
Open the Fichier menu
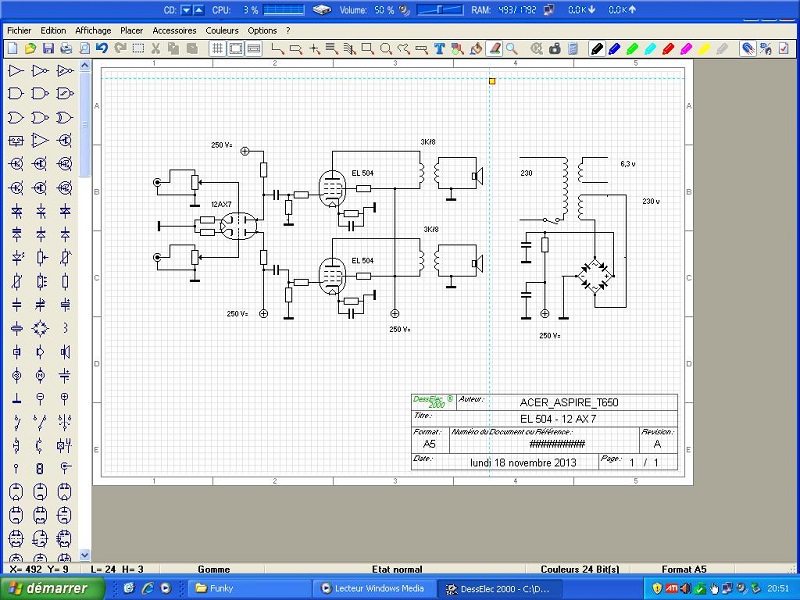pos(19,31)
